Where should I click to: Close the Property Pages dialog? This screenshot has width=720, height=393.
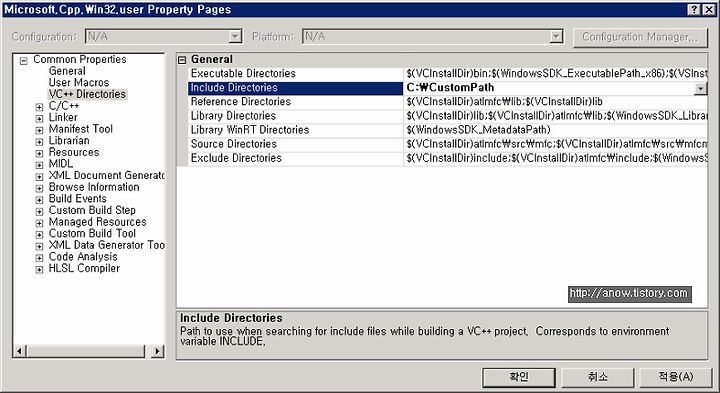click(709, 10)
